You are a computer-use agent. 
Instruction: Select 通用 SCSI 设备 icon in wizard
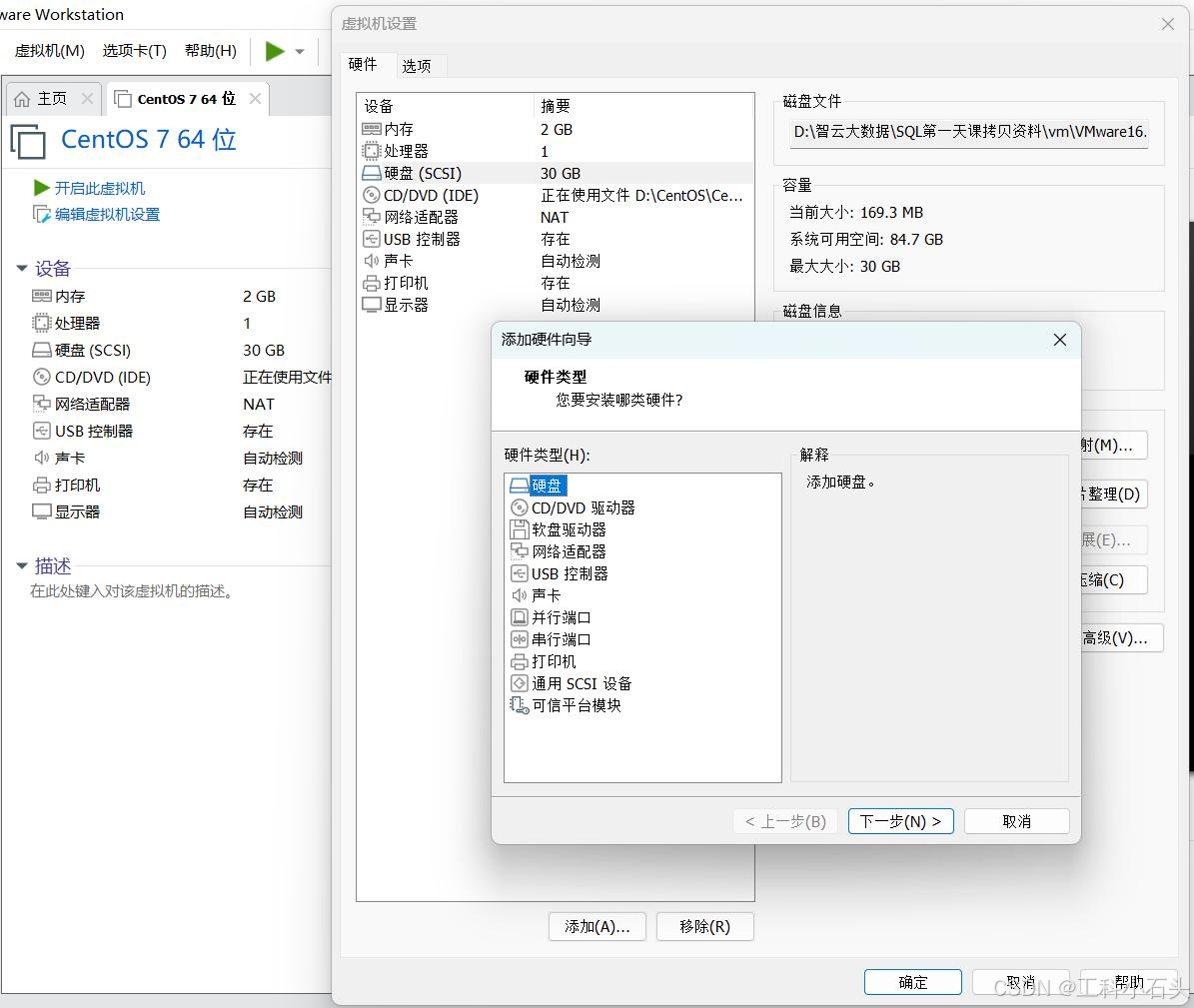[520, 683]
